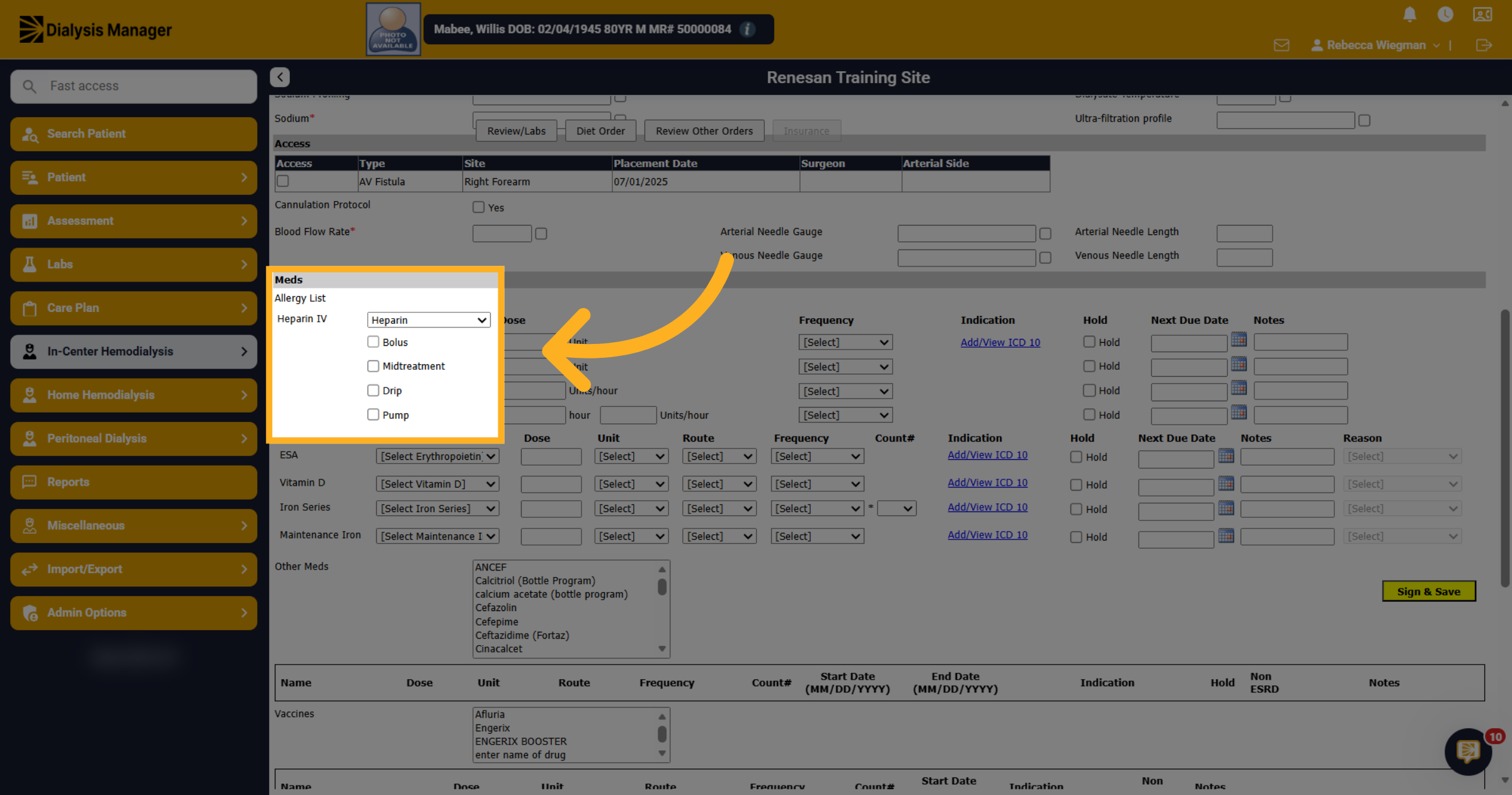Screen dimensions: 1512x795
Task: Open the Heparin IV dropdown
Action: click(x=428, y=320)
